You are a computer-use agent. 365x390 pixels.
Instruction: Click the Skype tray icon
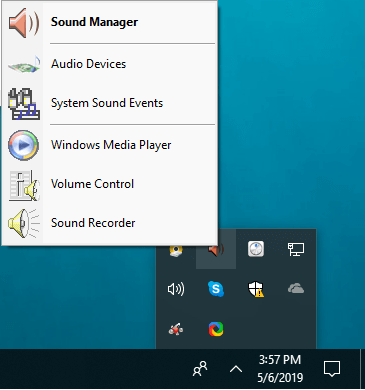216,289
